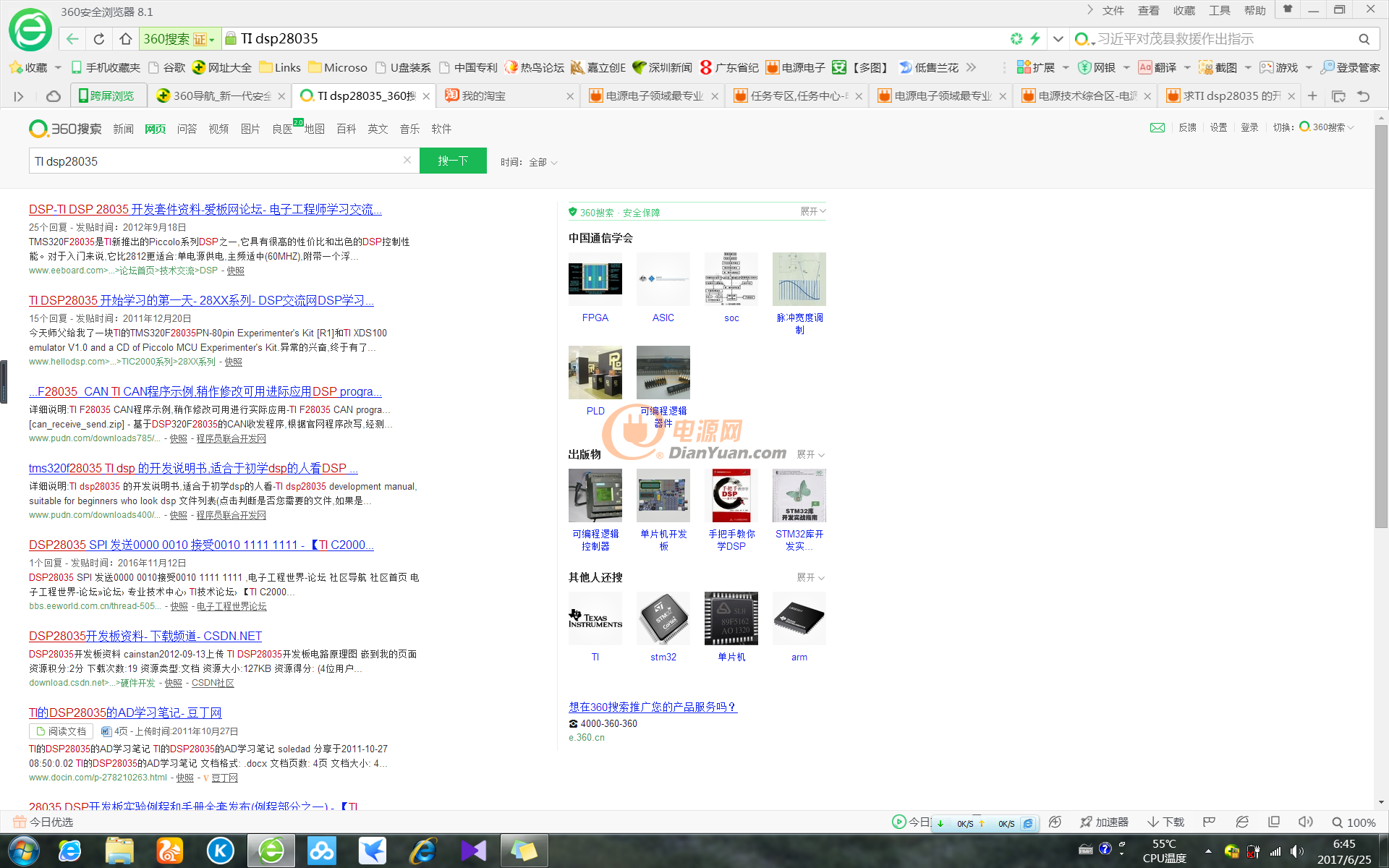The height and width of the screenshot is (868, 1389).
Task: Click the cloud sync icon left of tabs
Action: pyautogui.click(x=53, y=96)
